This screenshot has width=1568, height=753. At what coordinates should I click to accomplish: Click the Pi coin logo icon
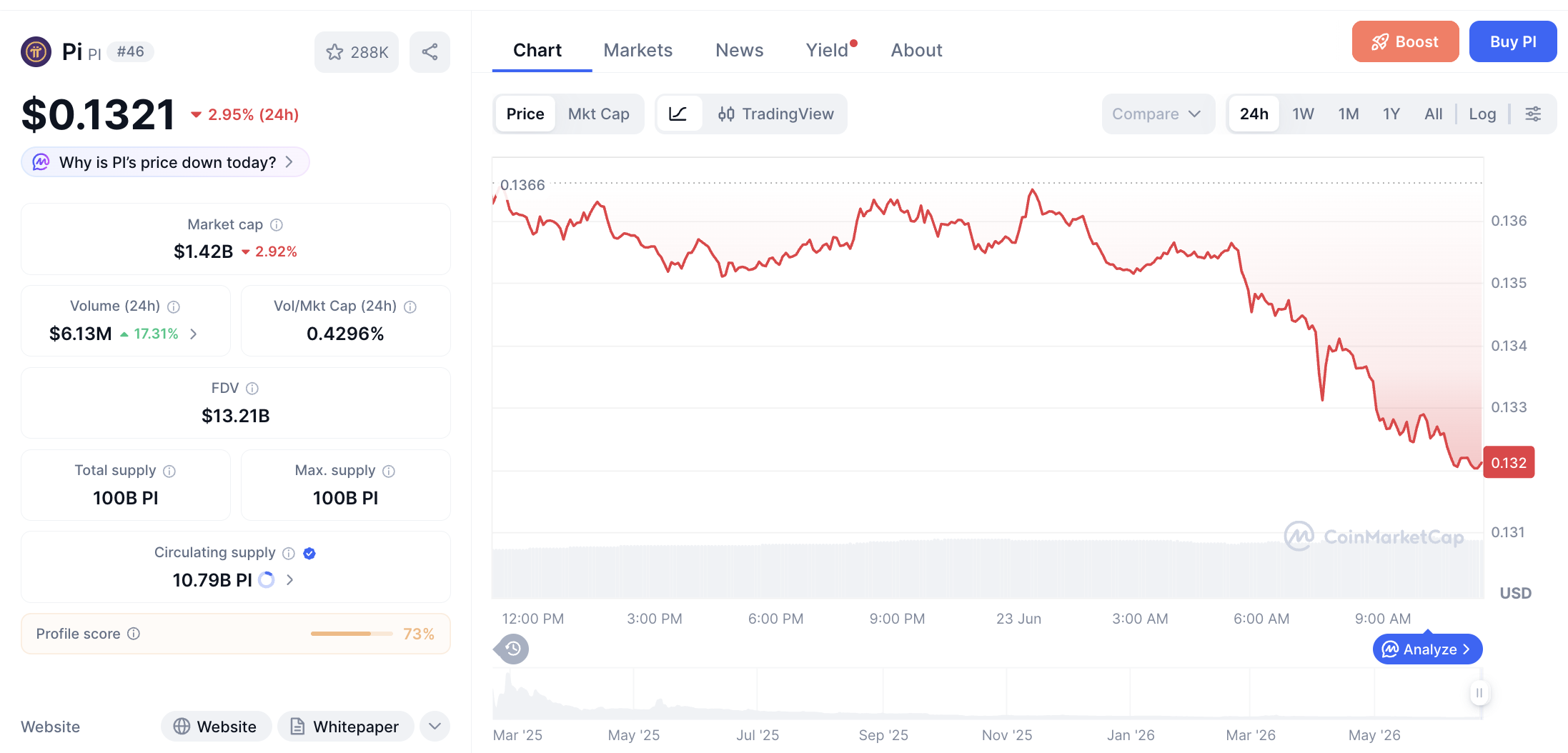point(36,51)
